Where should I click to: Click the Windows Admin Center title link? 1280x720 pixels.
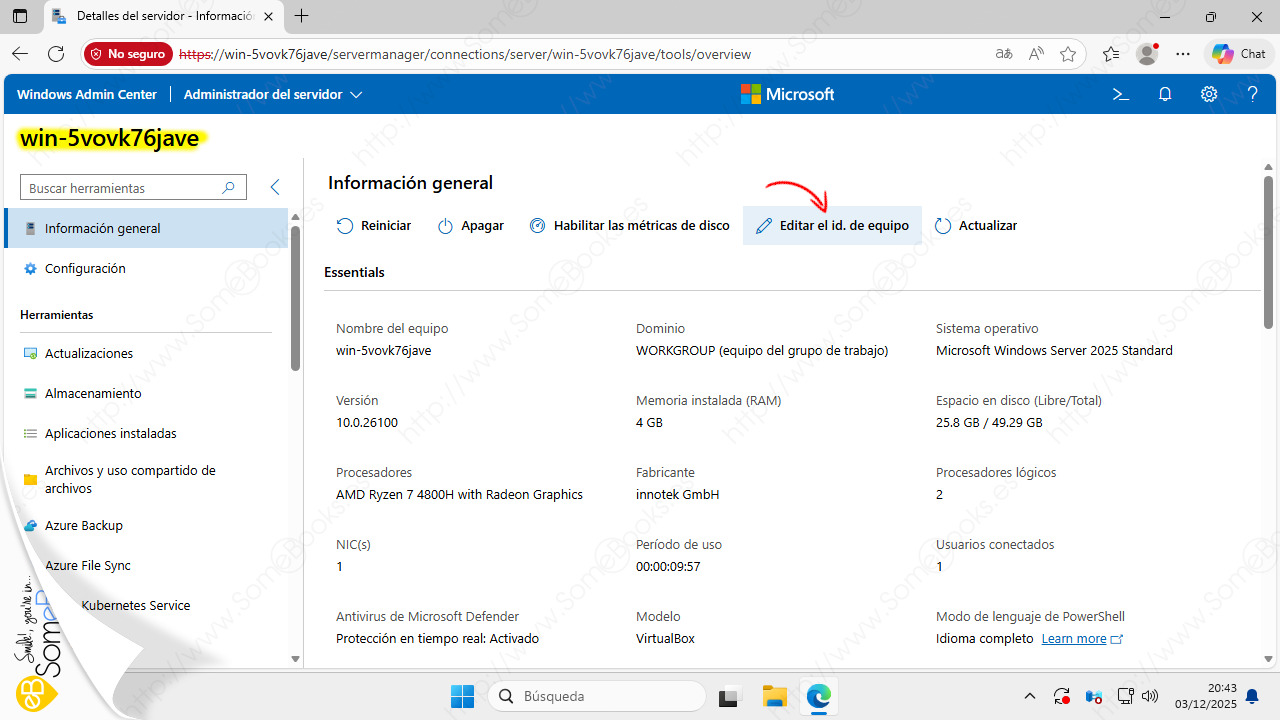point(87,94)
